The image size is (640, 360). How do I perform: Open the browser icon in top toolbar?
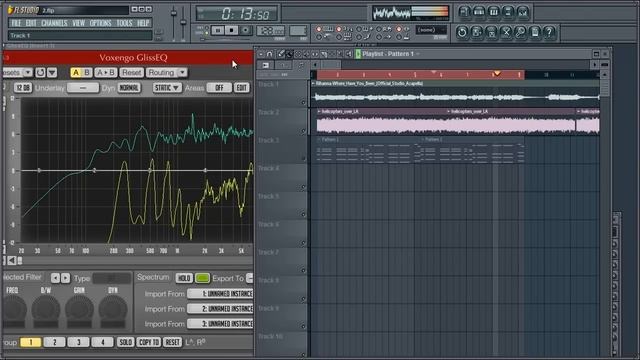click(x=508, y=12)
